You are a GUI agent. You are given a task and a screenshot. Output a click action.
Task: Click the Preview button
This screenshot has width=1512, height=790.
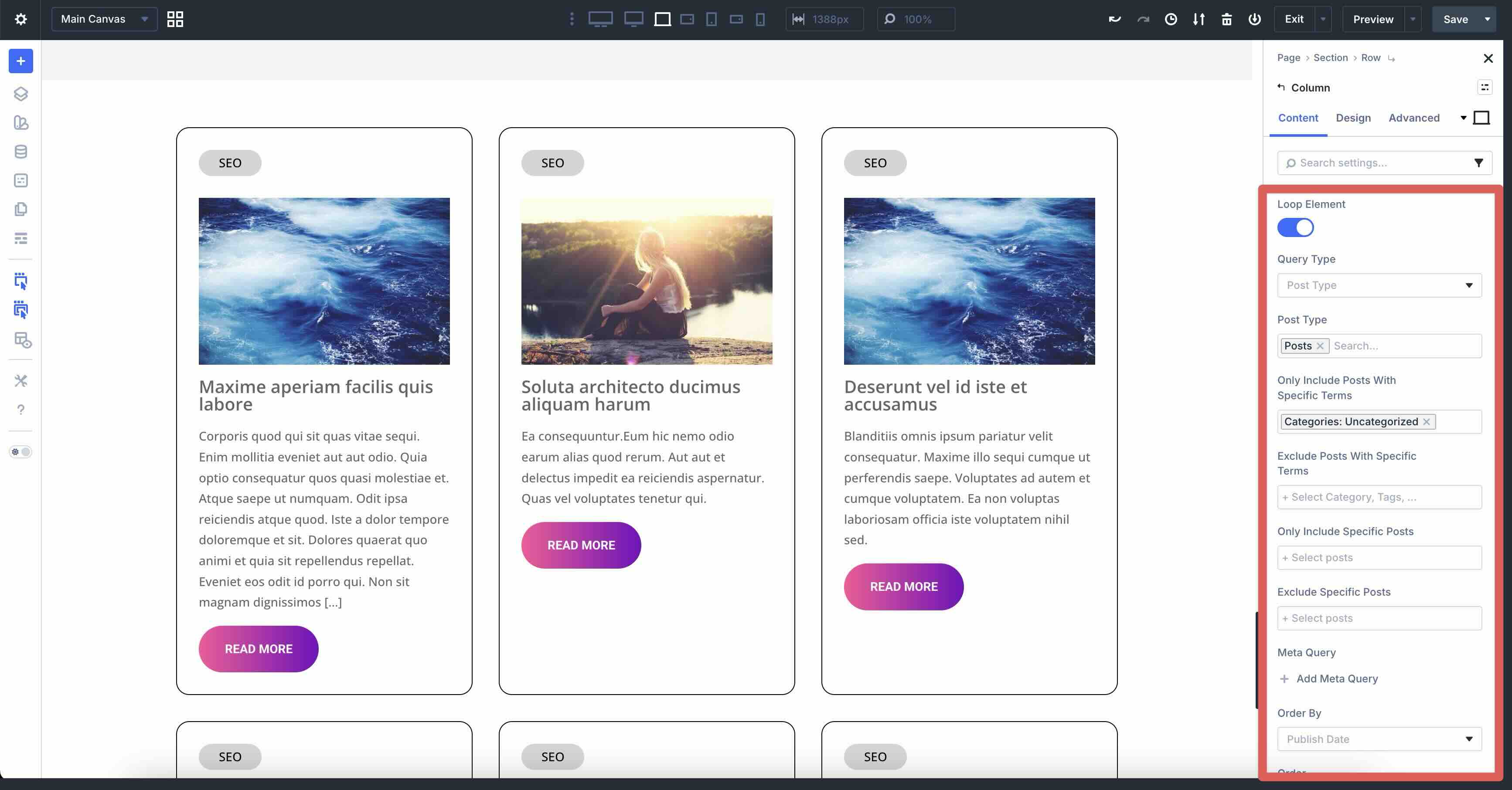(x=1373, y=19)
